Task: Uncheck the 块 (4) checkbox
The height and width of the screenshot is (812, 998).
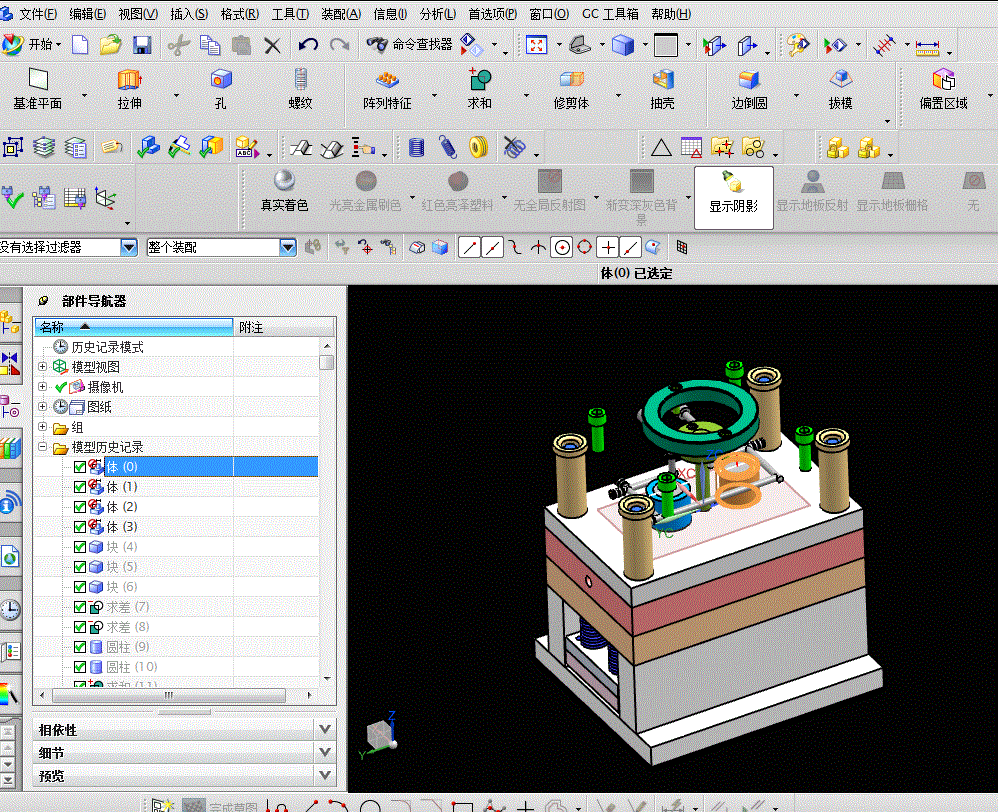Action: 80,547
